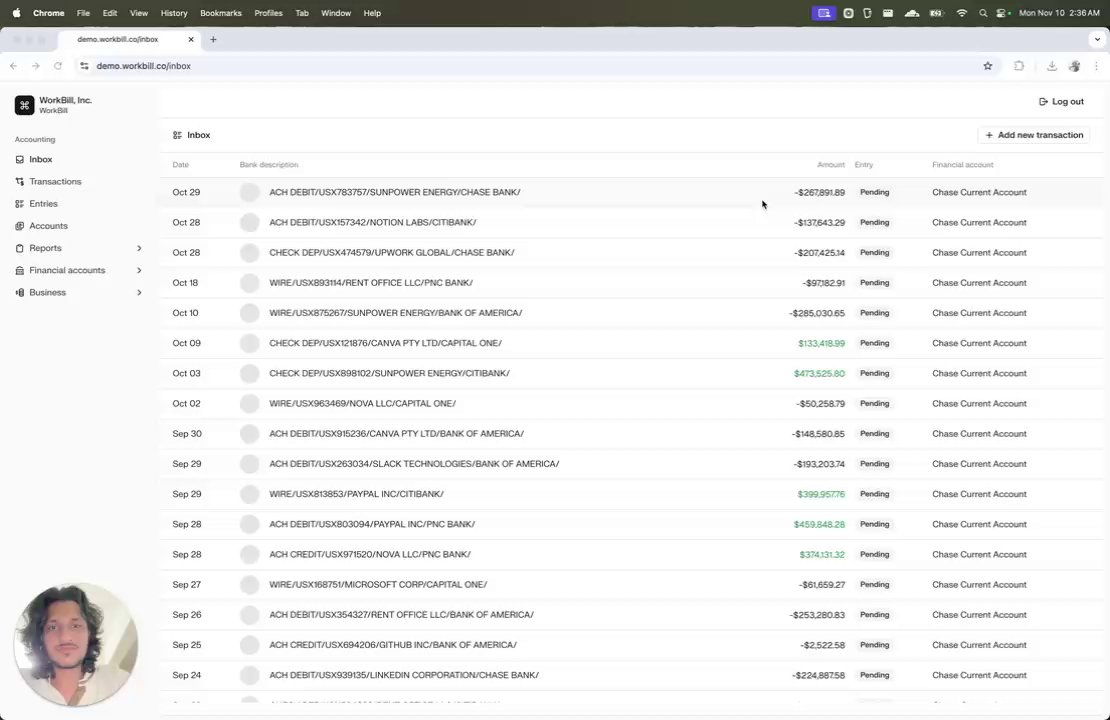
Task: Click Pending badge on CANVA PTY LTD/CAPITAL ONE row
Action: tap(874, 343)
